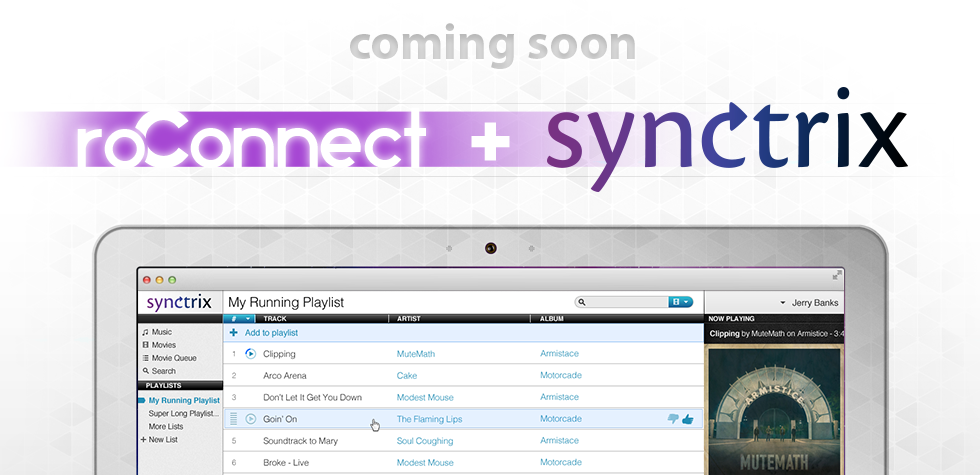
Task: Click the Now Playing text Clipping by MuteMath
Action: [x=776, y=334]
